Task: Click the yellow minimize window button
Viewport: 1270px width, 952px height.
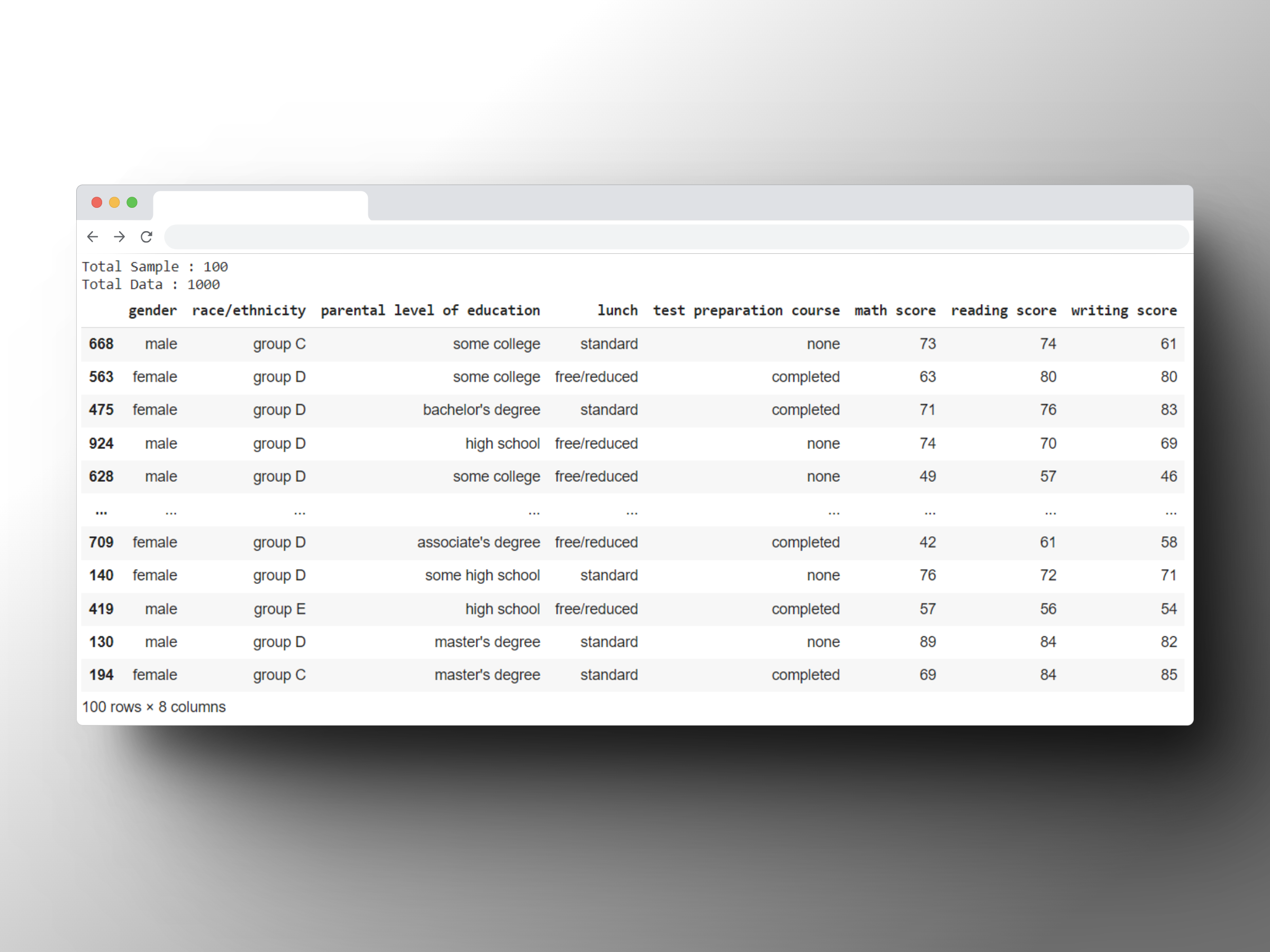Action: 114,202
